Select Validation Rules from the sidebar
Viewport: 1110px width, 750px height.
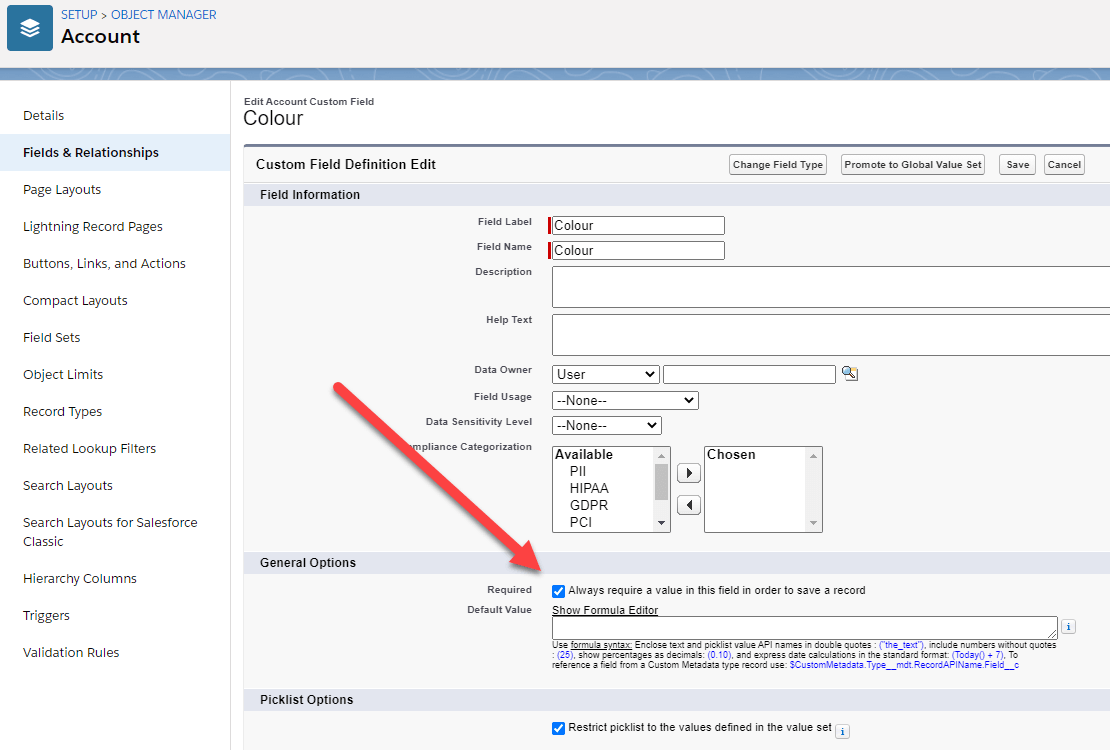71,652
